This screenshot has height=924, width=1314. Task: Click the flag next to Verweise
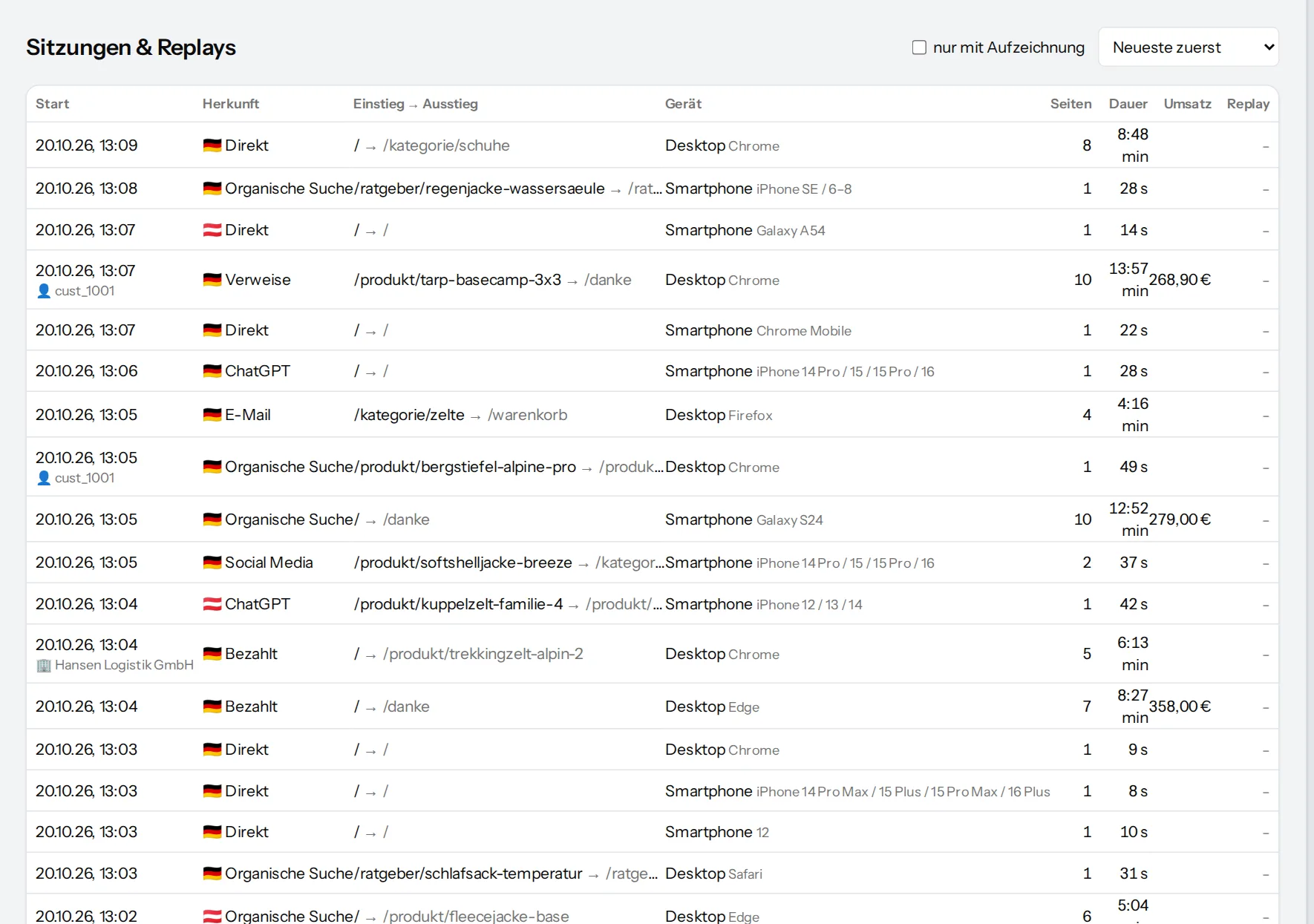click(x=212, y=280)
